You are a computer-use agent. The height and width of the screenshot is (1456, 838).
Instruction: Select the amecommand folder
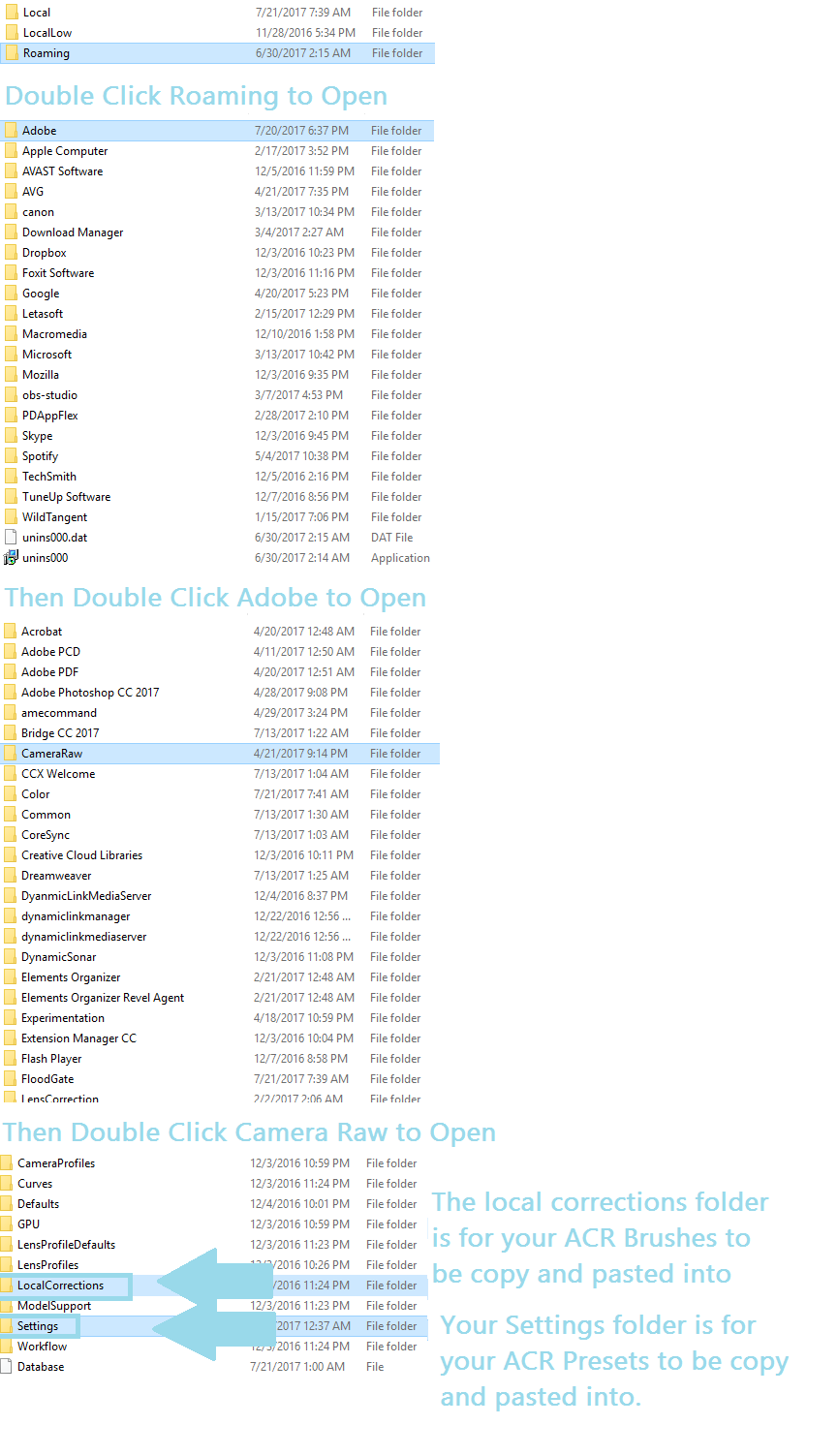coord(59,713)
